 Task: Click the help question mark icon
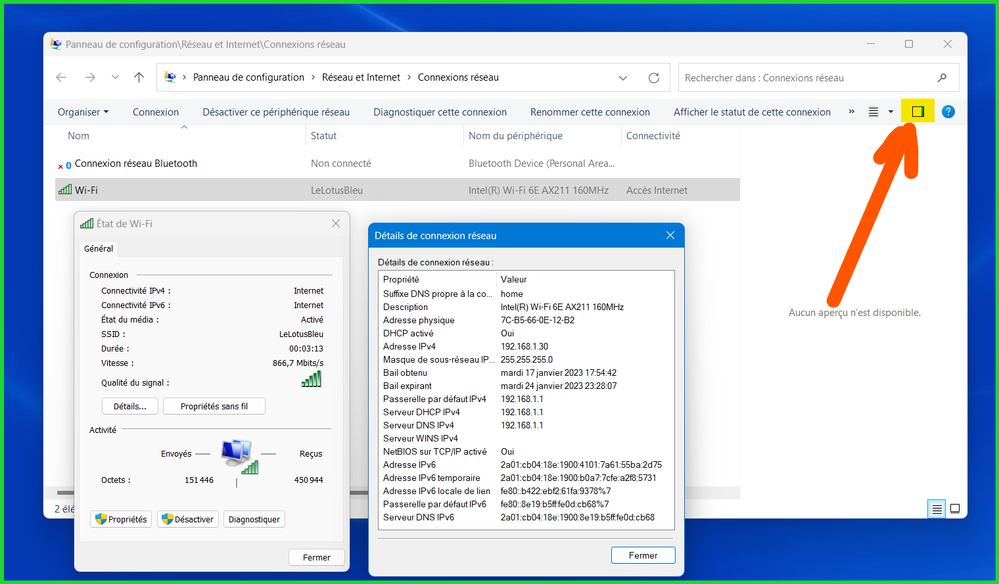click(948, 112)
